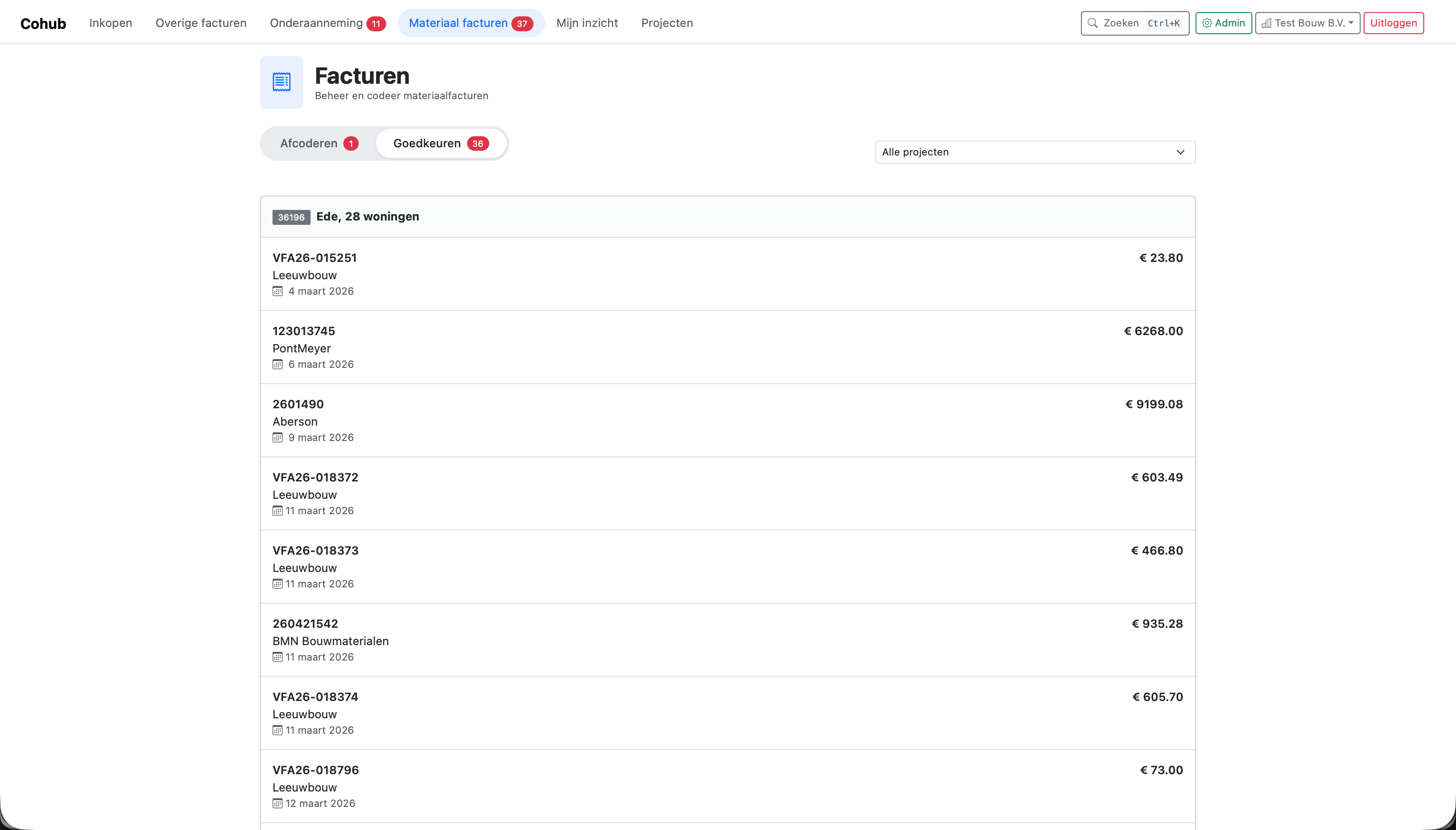The width and height of the screenshot is (1456, 830).
Task: Click the search magnifier icon
Action: pyautogui.click(x=1092, y=23)
